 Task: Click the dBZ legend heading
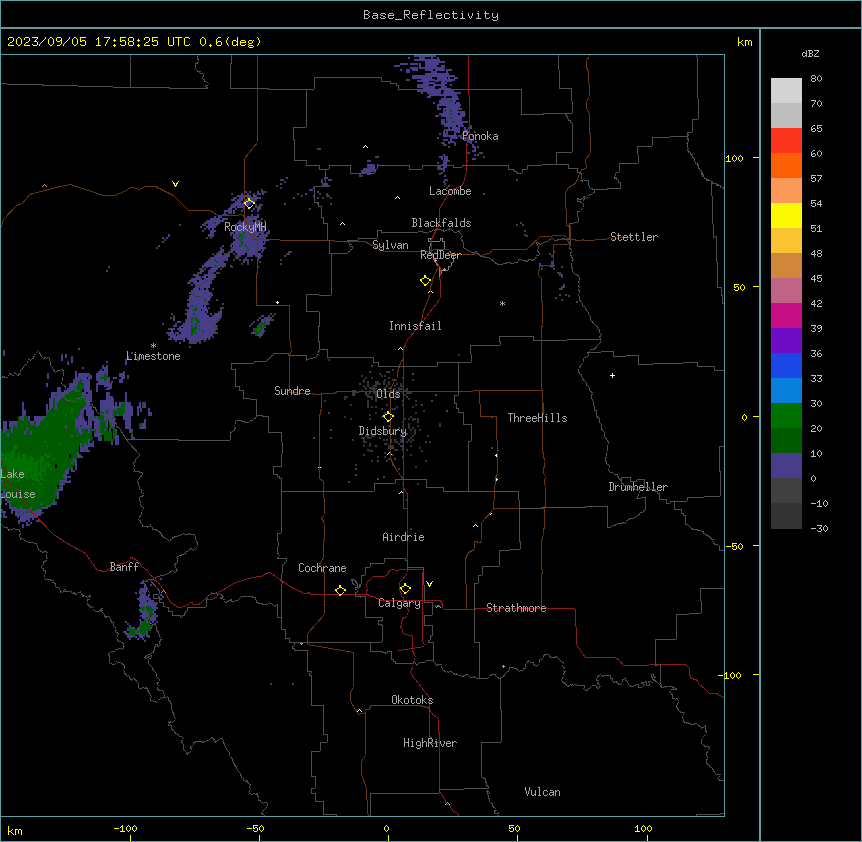click(810, 53)
